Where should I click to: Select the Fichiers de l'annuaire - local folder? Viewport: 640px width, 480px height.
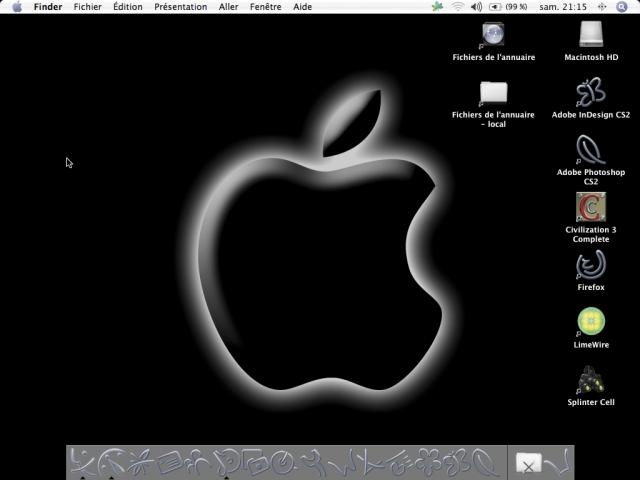(493, 93)
